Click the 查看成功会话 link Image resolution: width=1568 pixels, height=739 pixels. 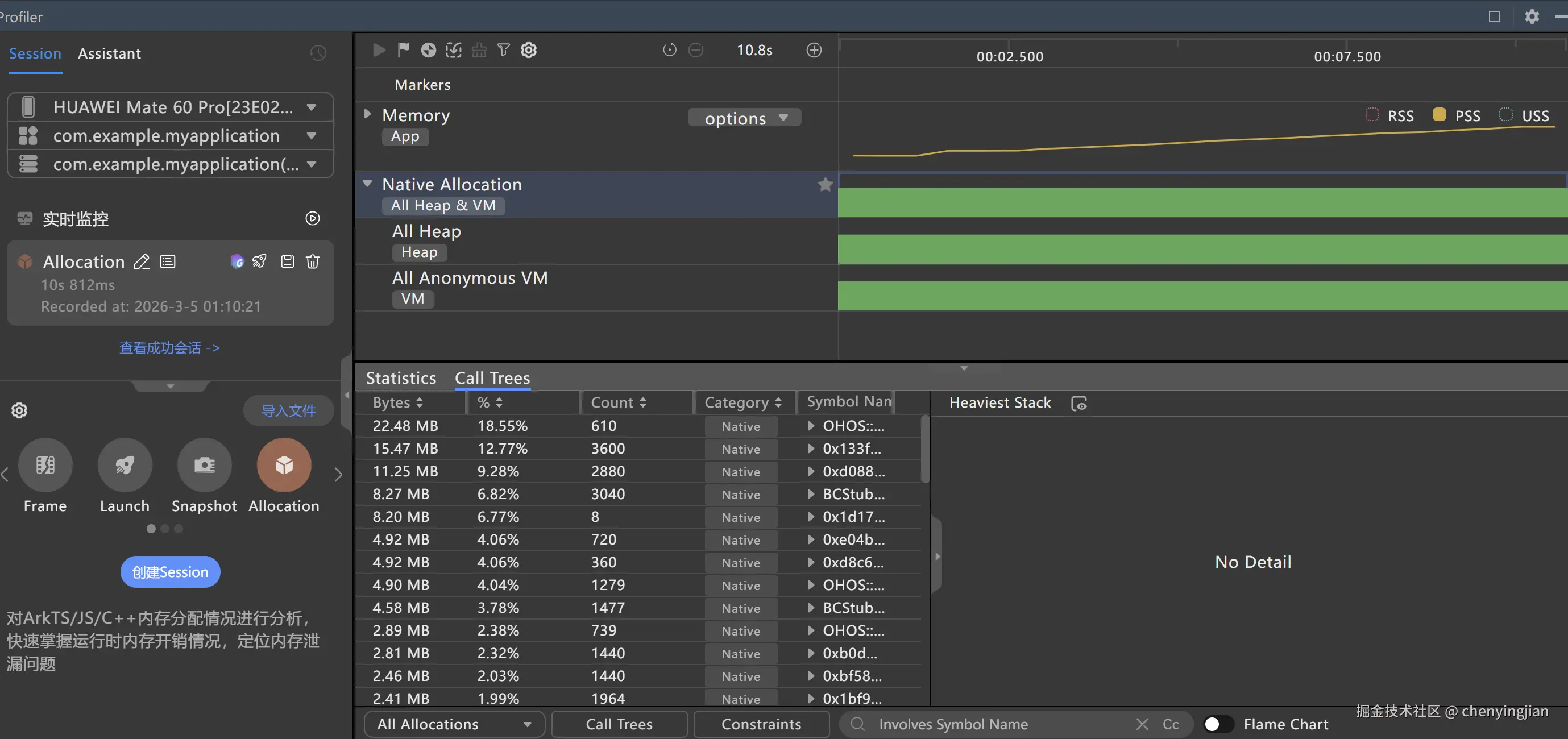point(169,347)
